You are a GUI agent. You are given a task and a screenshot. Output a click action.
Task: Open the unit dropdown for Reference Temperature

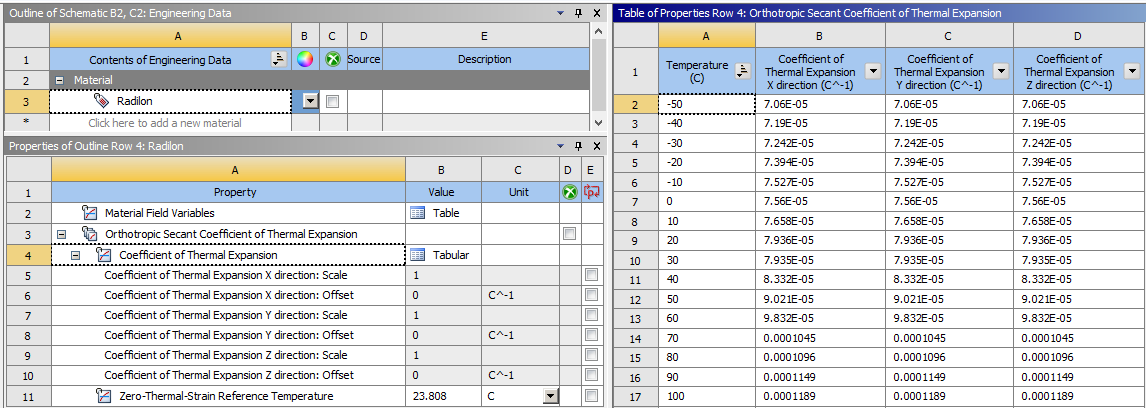click(x=549, y=396)
